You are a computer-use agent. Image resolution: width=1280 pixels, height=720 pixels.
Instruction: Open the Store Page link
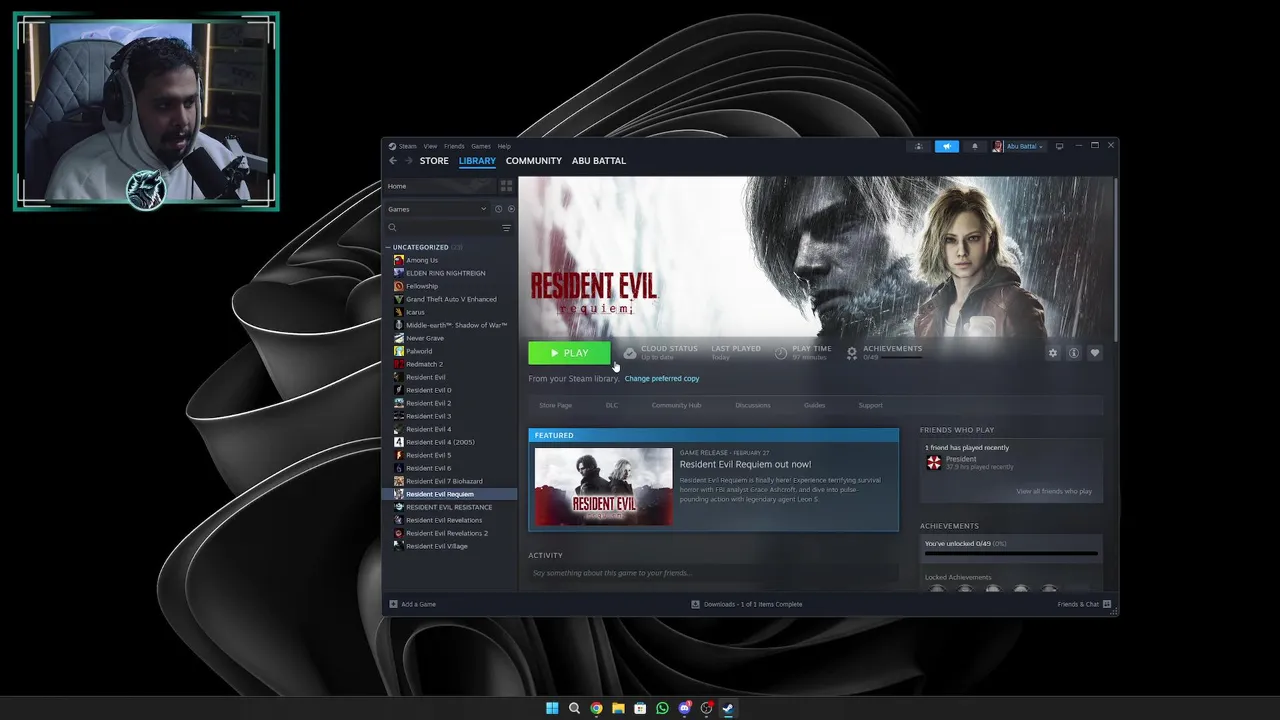tap(555, 405)
